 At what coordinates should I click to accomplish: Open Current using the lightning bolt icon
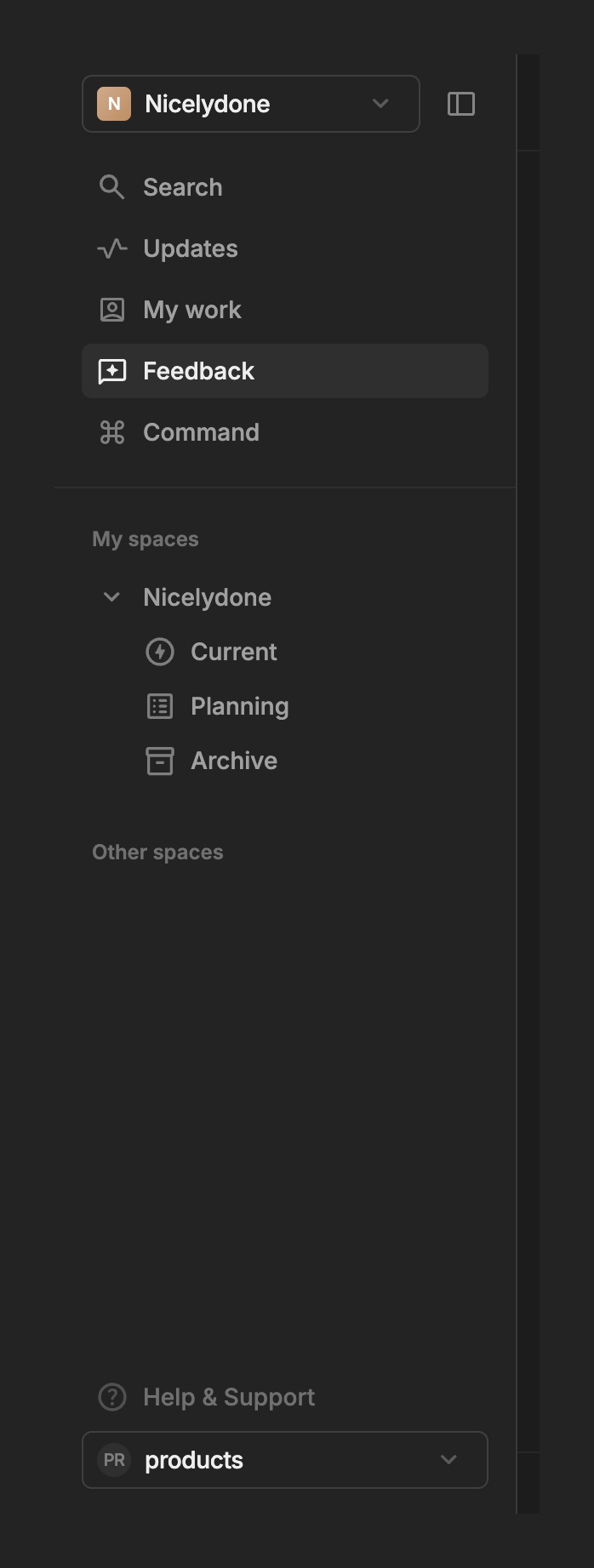(x=159, y=651)
